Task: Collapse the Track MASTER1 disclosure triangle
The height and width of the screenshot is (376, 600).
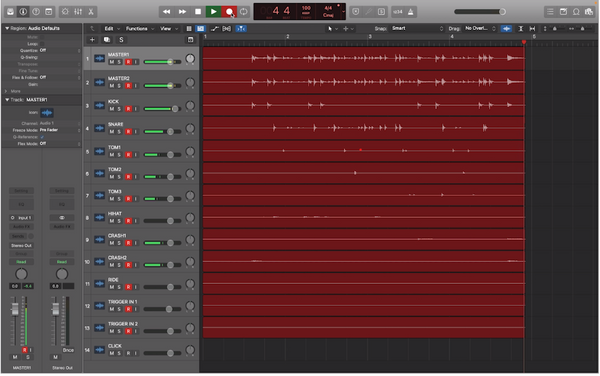Action: (x=7, y=99)
